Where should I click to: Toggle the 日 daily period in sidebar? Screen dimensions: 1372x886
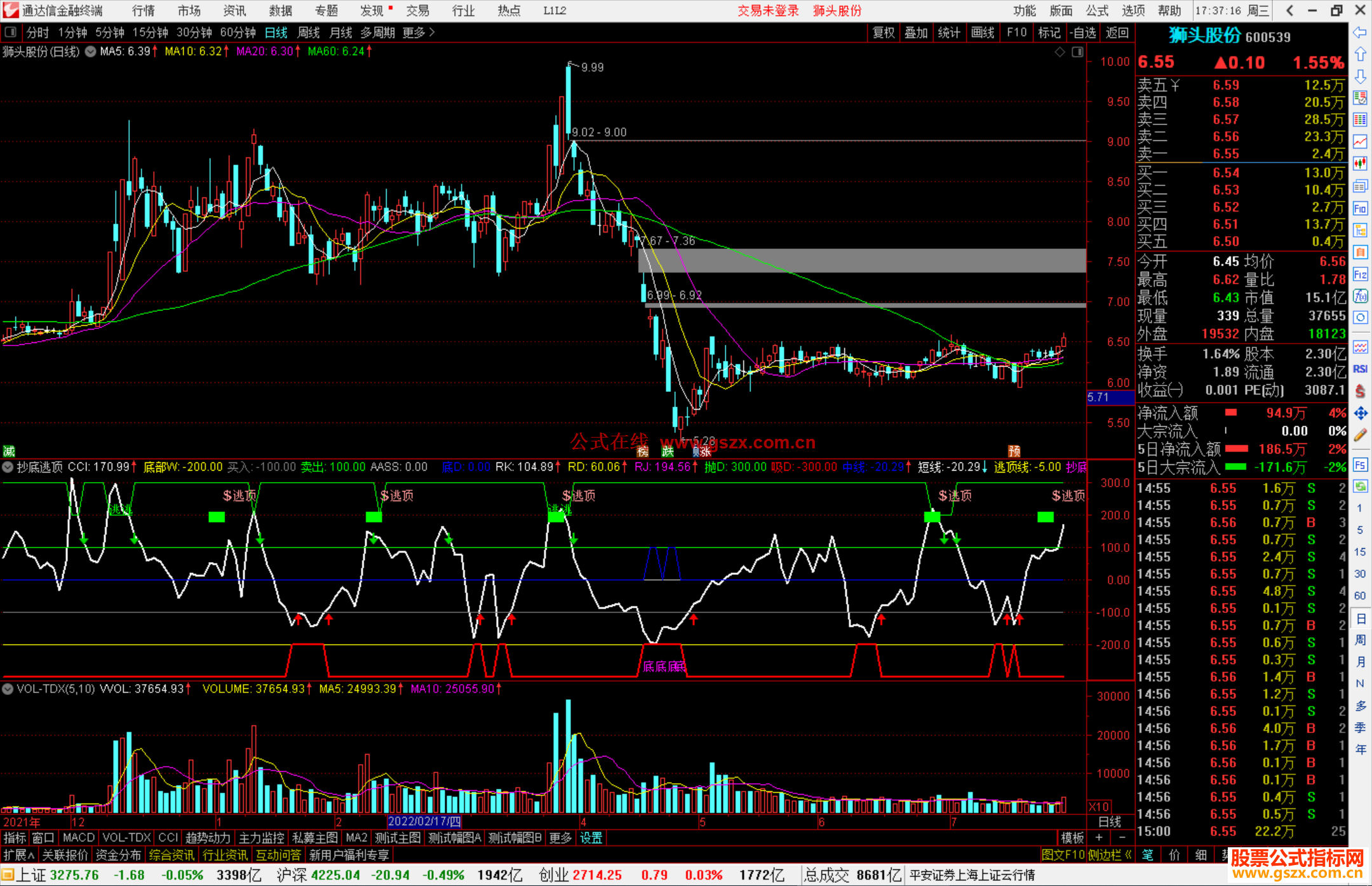(x=1360, y=618)
